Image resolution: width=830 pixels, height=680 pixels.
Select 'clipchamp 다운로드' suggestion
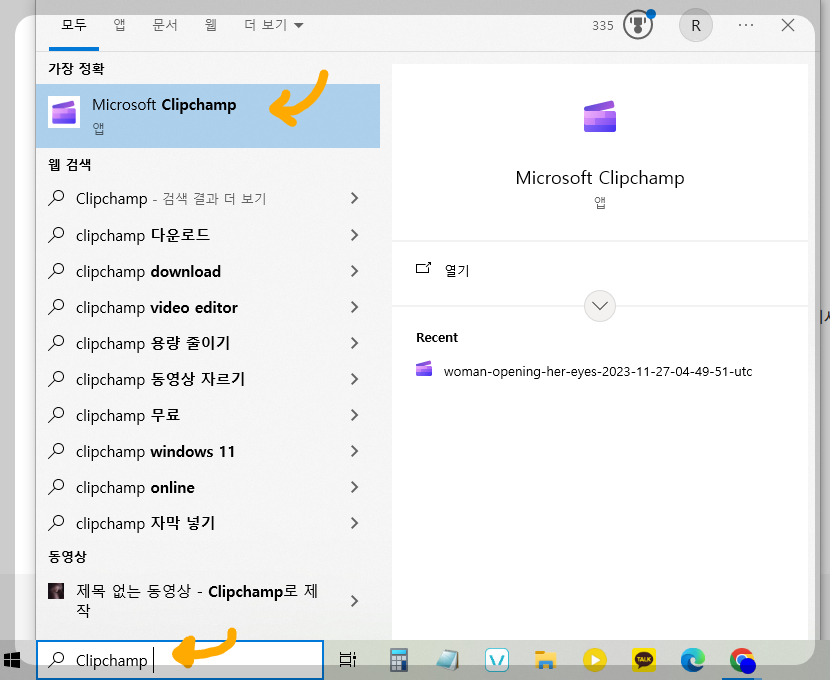(208, 235)
